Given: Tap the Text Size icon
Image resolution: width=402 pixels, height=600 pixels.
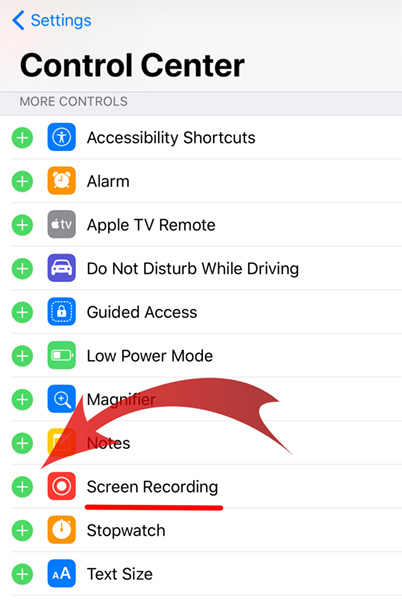Looking at the screenshot, I should click(x=61, y=574).
